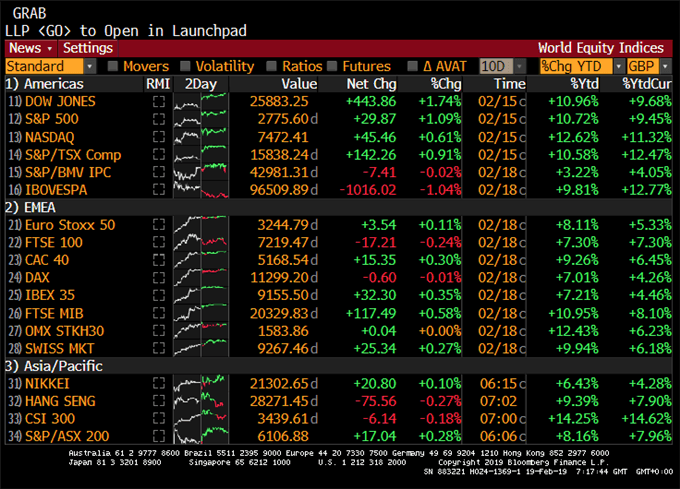Image resolution: width=680 pixels, height=489 pixels.
Task: Sort by the Time column header
Action: point(510,84)
